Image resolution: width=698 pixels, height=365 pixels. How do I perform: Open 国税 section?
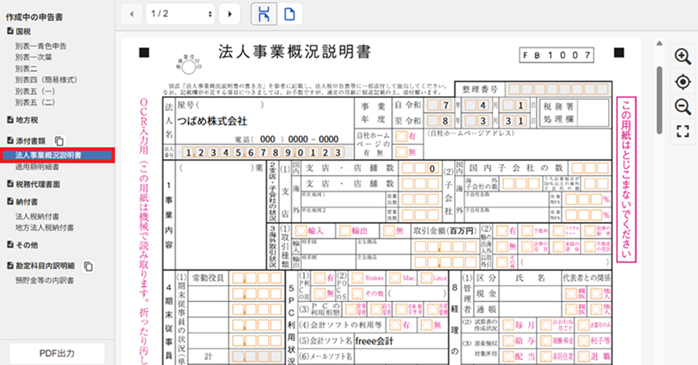[19, 32]
